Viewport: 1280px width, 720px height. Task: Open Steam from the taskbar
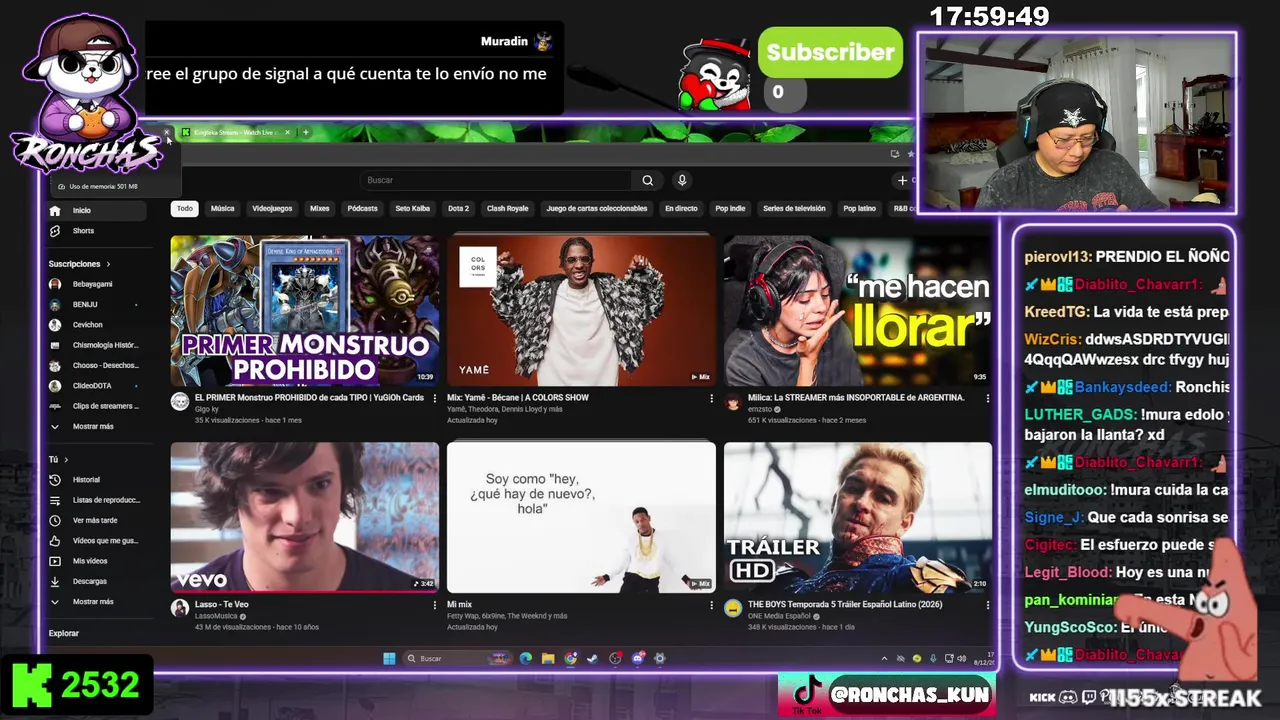tap(592, 658)
